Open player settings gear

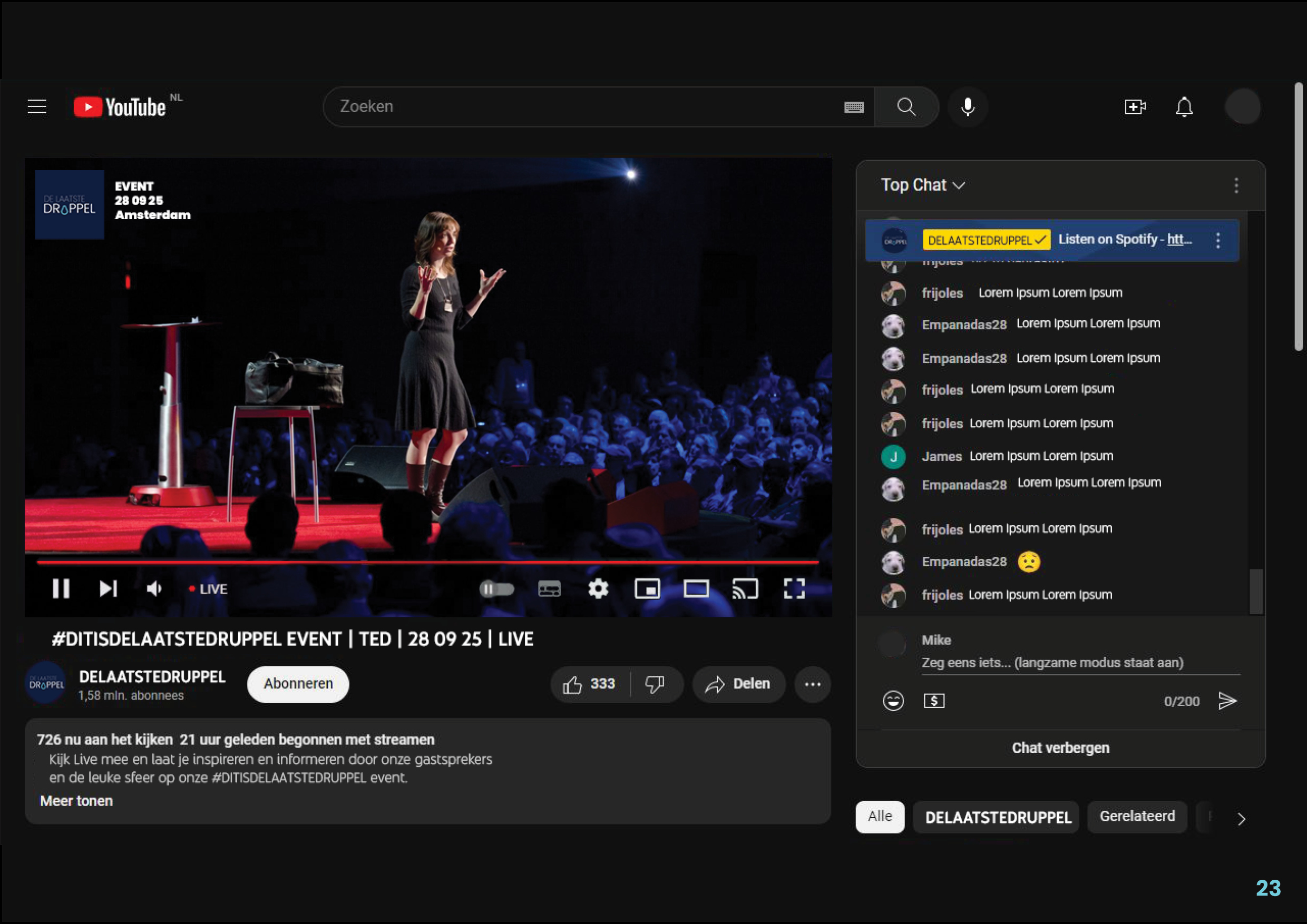[598, 588]
